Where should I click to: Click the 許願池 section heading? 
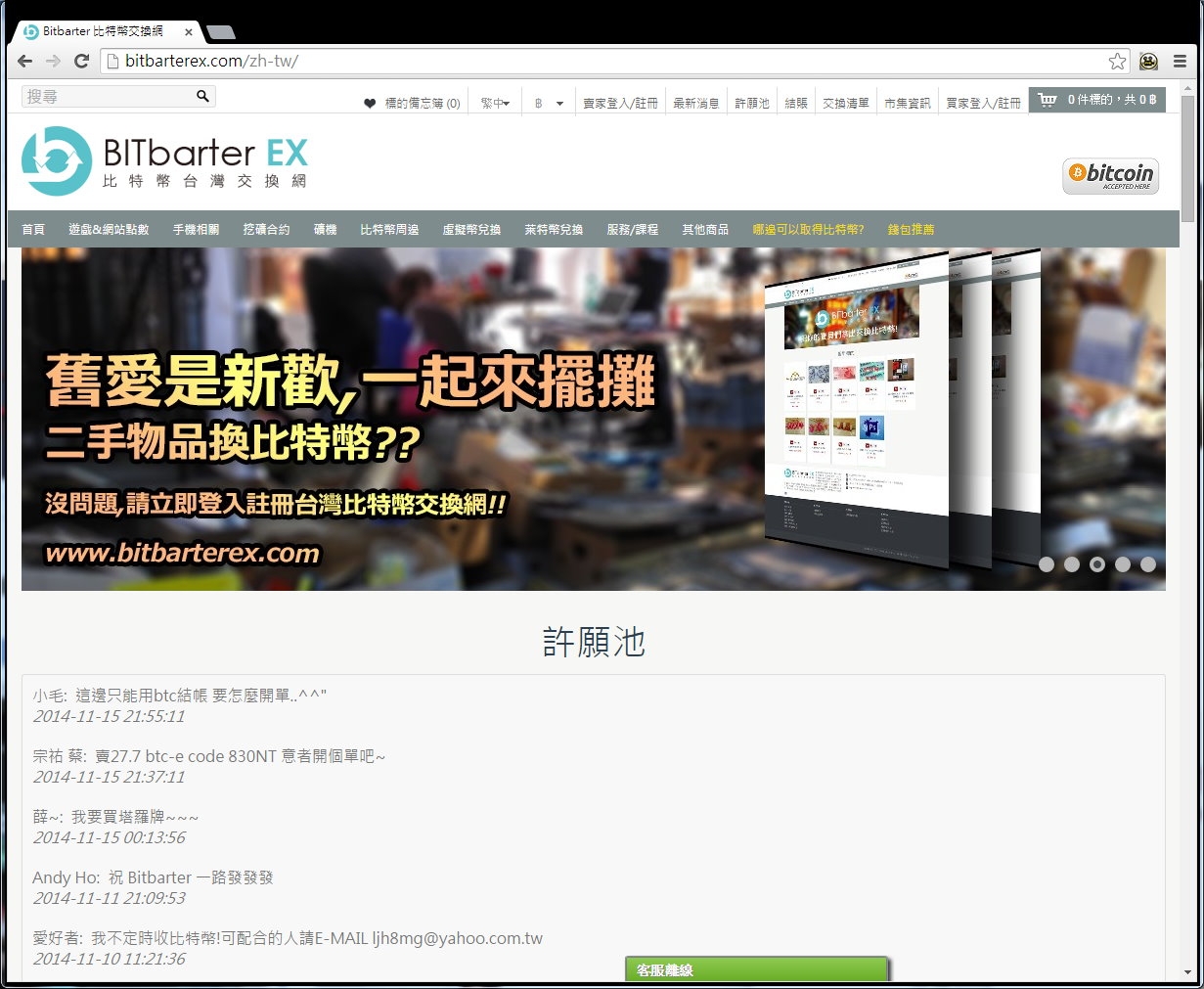(x=594, y=643)
